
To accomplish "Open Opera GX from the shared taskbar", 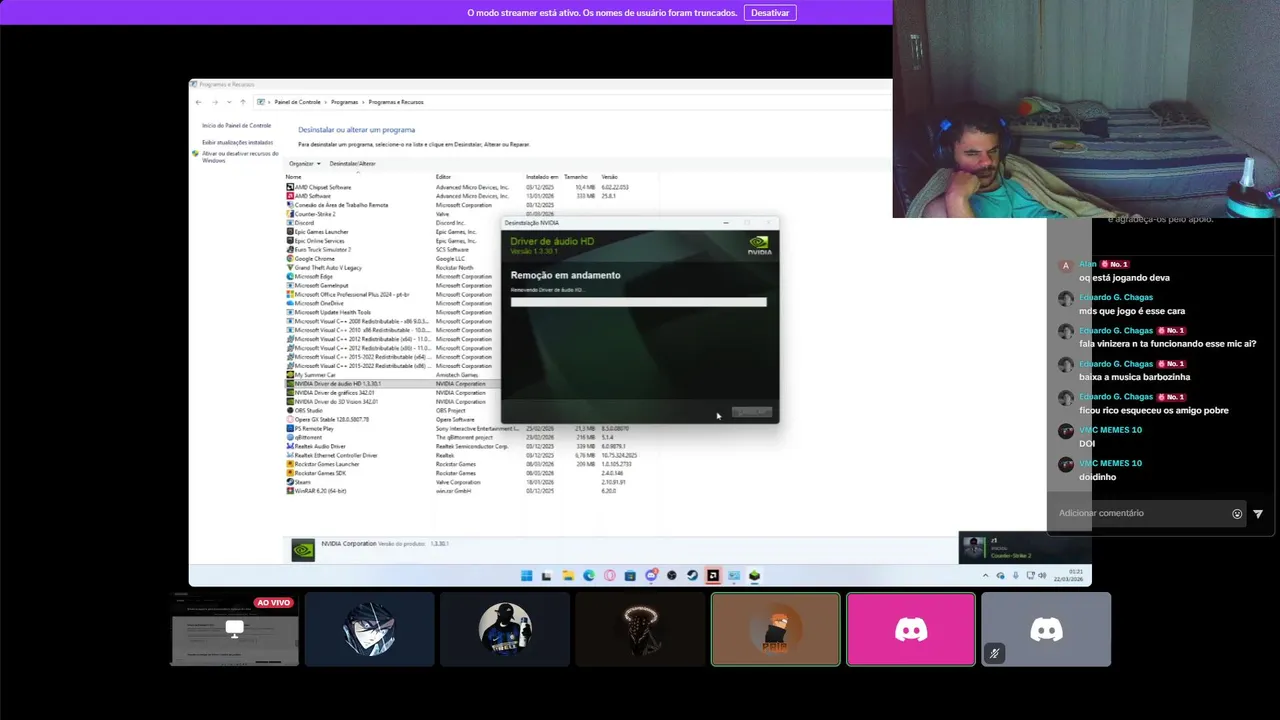I will click(609, 576).
